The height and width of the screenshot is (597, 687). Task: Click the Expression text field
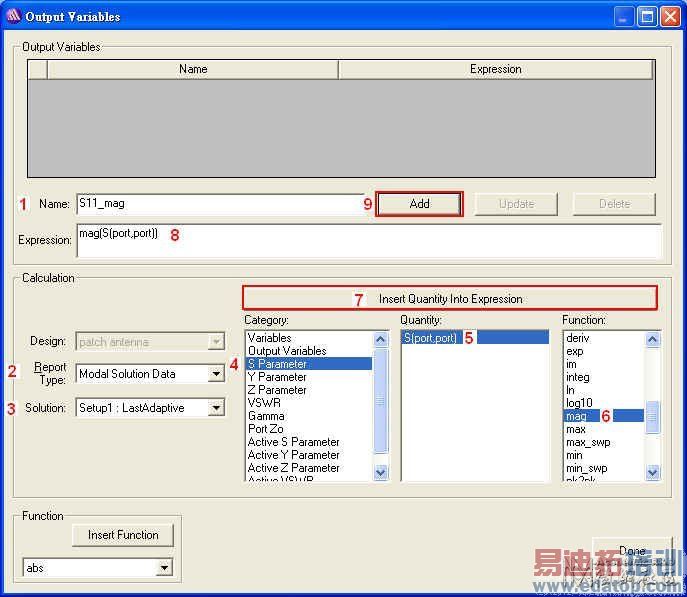369,240
